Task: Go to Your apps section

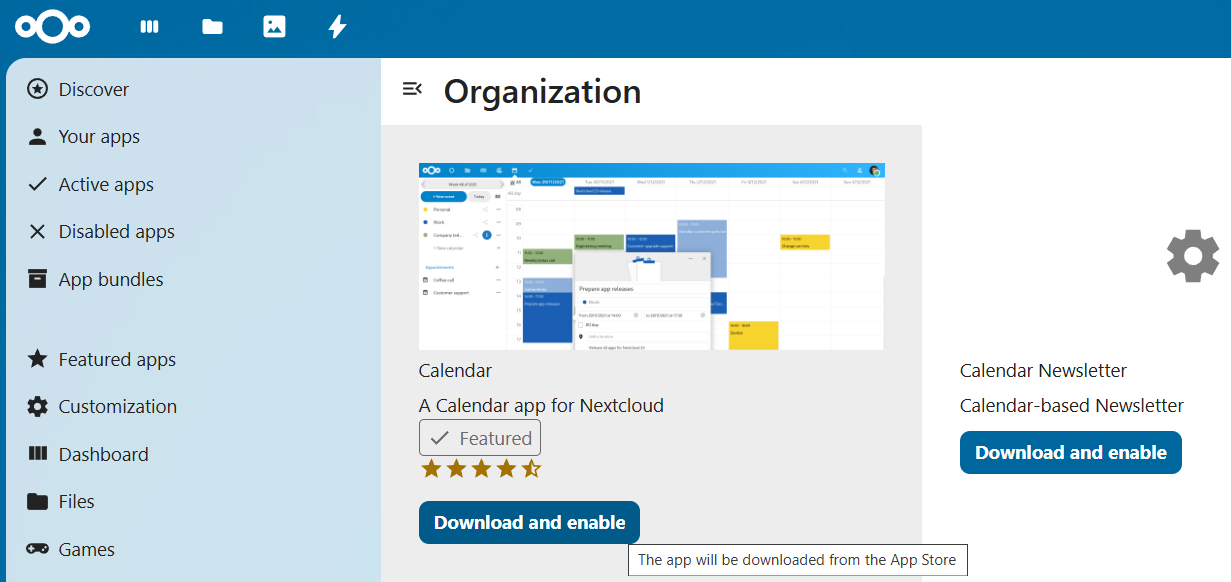Action: click(99, 137)
